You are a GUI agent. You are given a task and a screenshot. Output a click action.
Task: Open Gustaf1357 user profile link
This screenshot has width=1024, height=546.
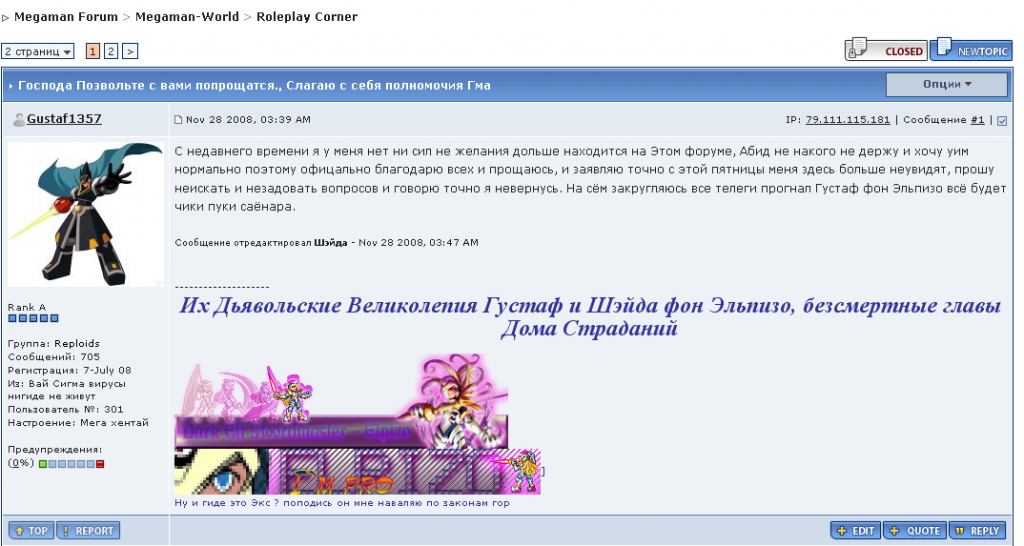[x=64, y=119]
